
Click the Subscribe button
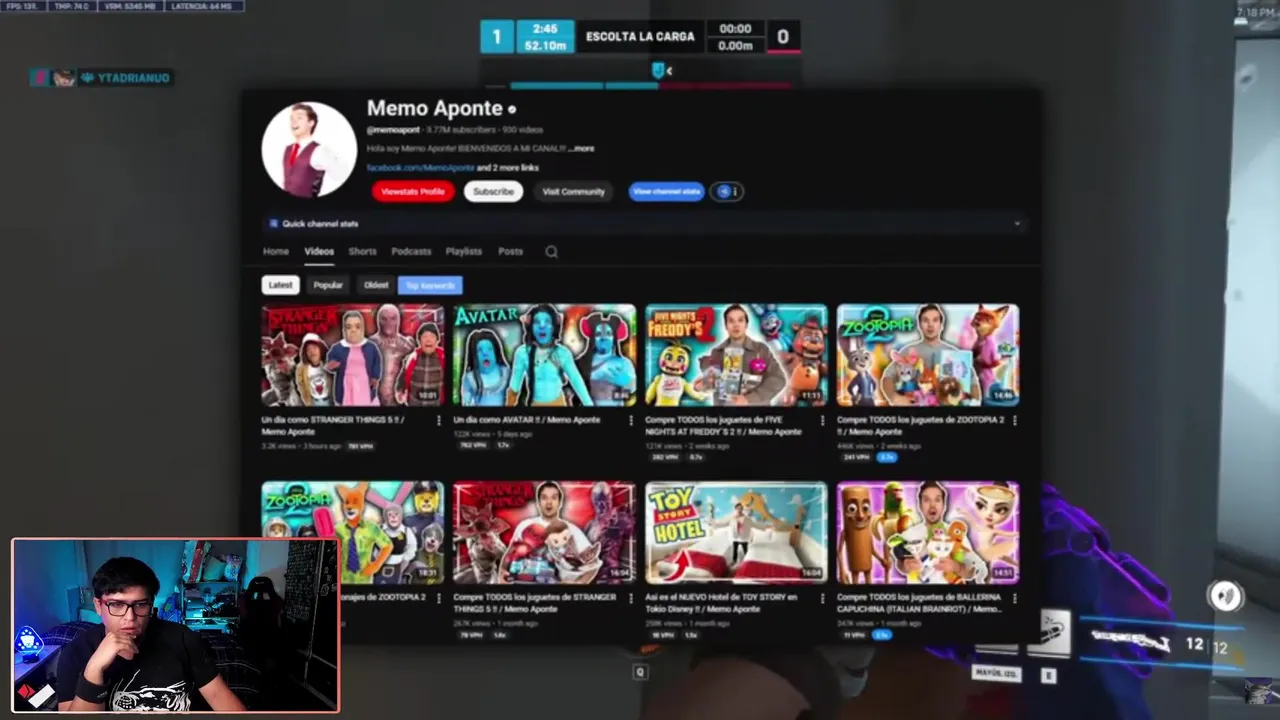pos(493,191)
